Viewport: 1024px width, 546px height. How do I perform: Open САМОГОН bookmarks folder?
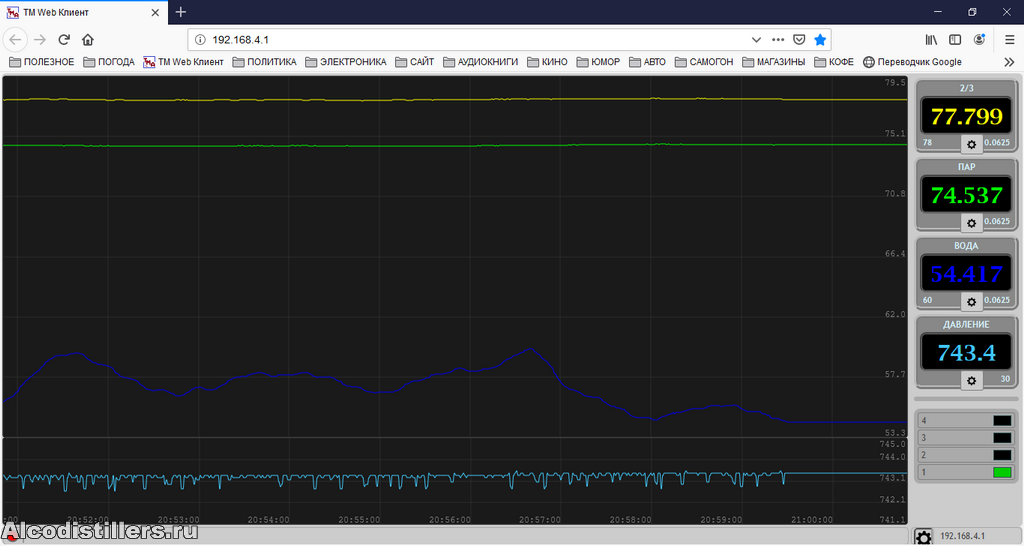pos(704,62)
